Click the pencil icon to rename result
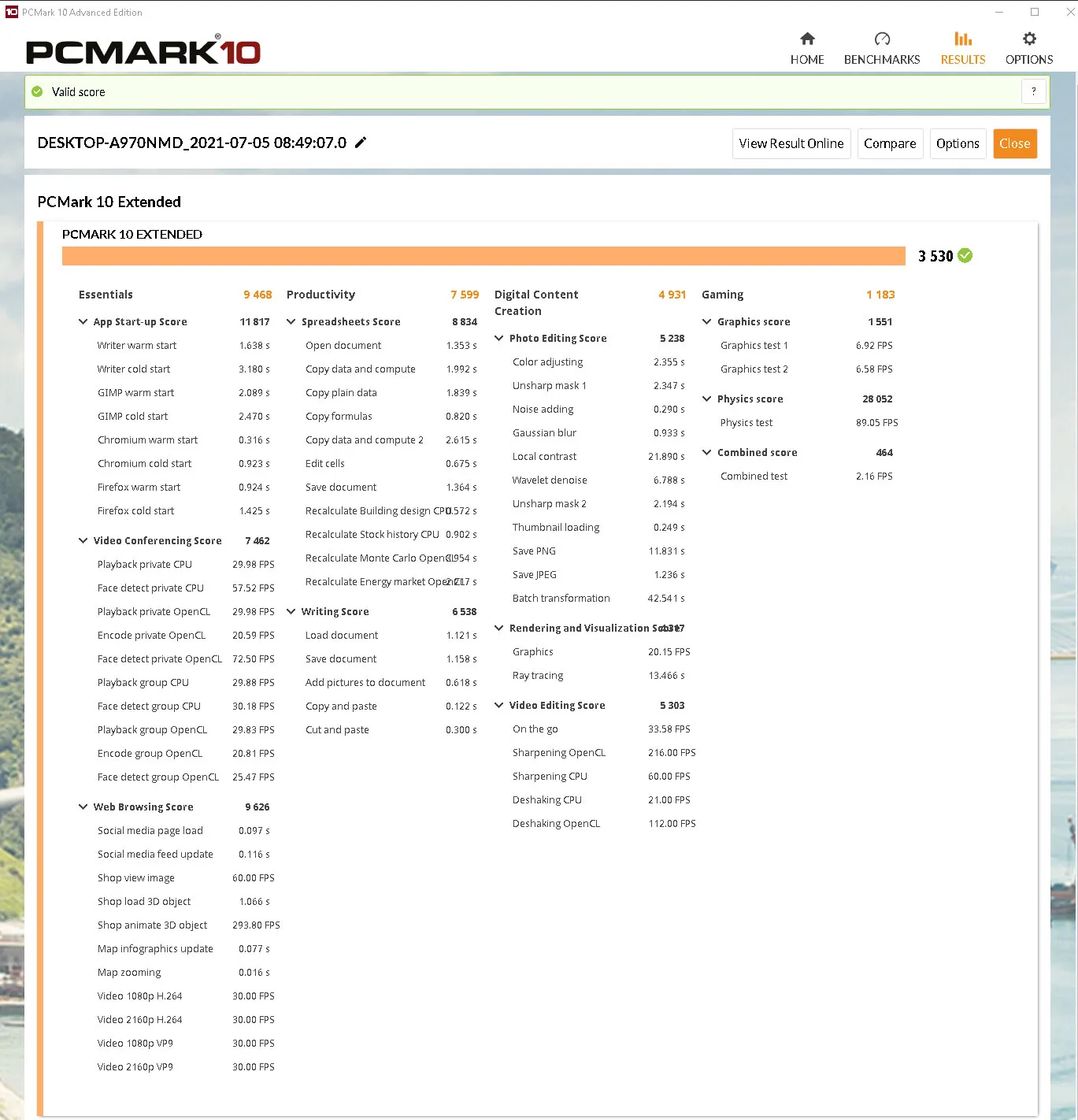Image resolution: width=1078 pixels, height=1120 pixels. (361, 143)
